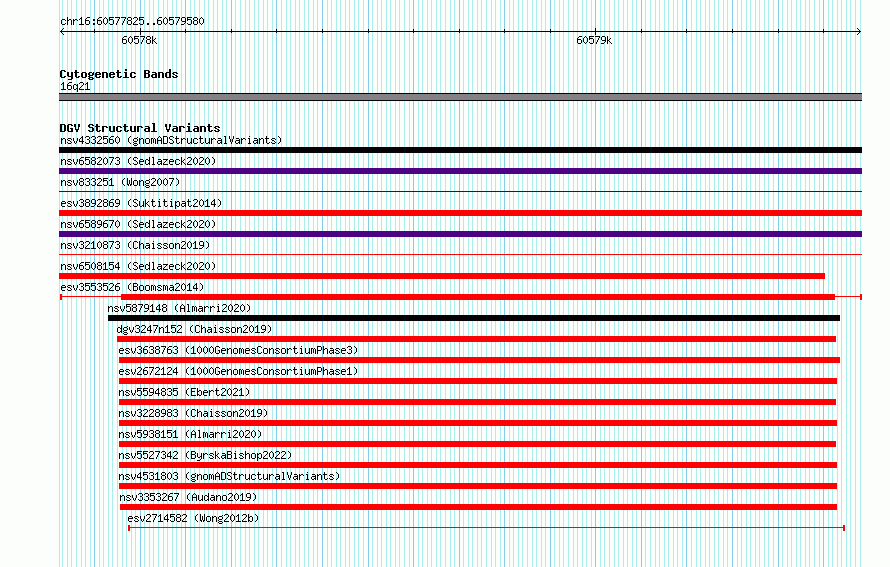Click nsv6508154 (Sedlazeck2020) label
The image size is (890, 567).
point(138,266)
